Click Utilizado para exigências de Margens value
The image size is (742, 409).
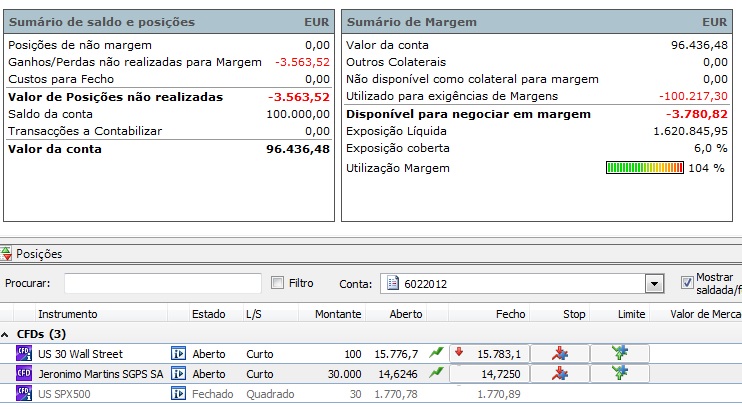tap(693, 96)
